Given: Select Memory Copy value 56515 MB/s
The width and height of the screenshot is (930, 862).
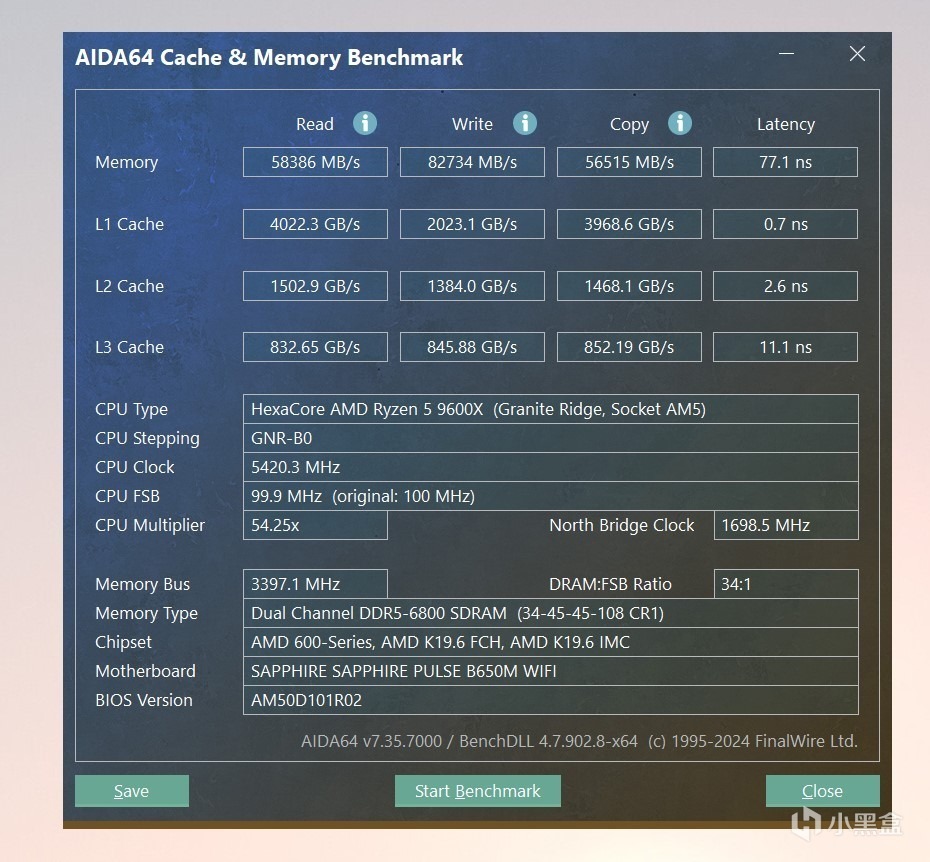Looking at the screenshot, I should (x=629, y=162).
